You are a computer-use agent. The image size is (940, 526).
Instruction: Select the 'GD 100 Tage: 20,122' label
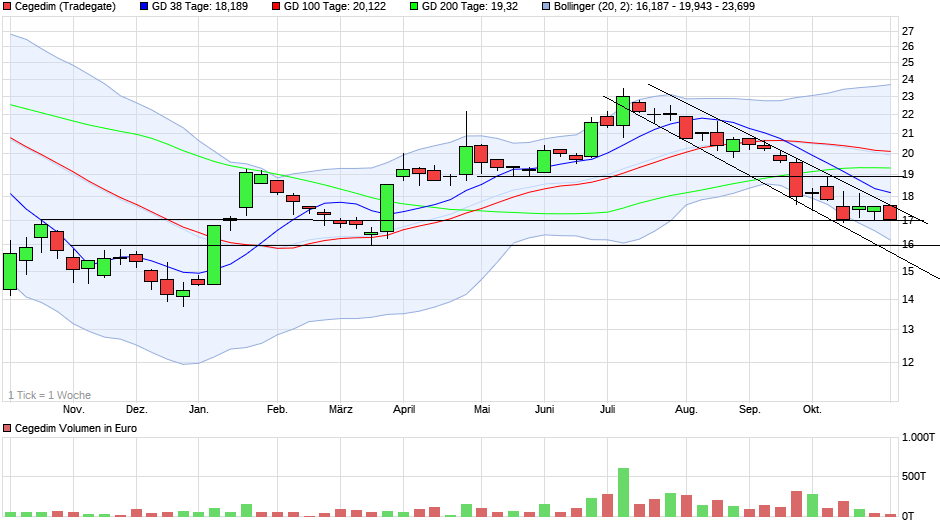335,7
